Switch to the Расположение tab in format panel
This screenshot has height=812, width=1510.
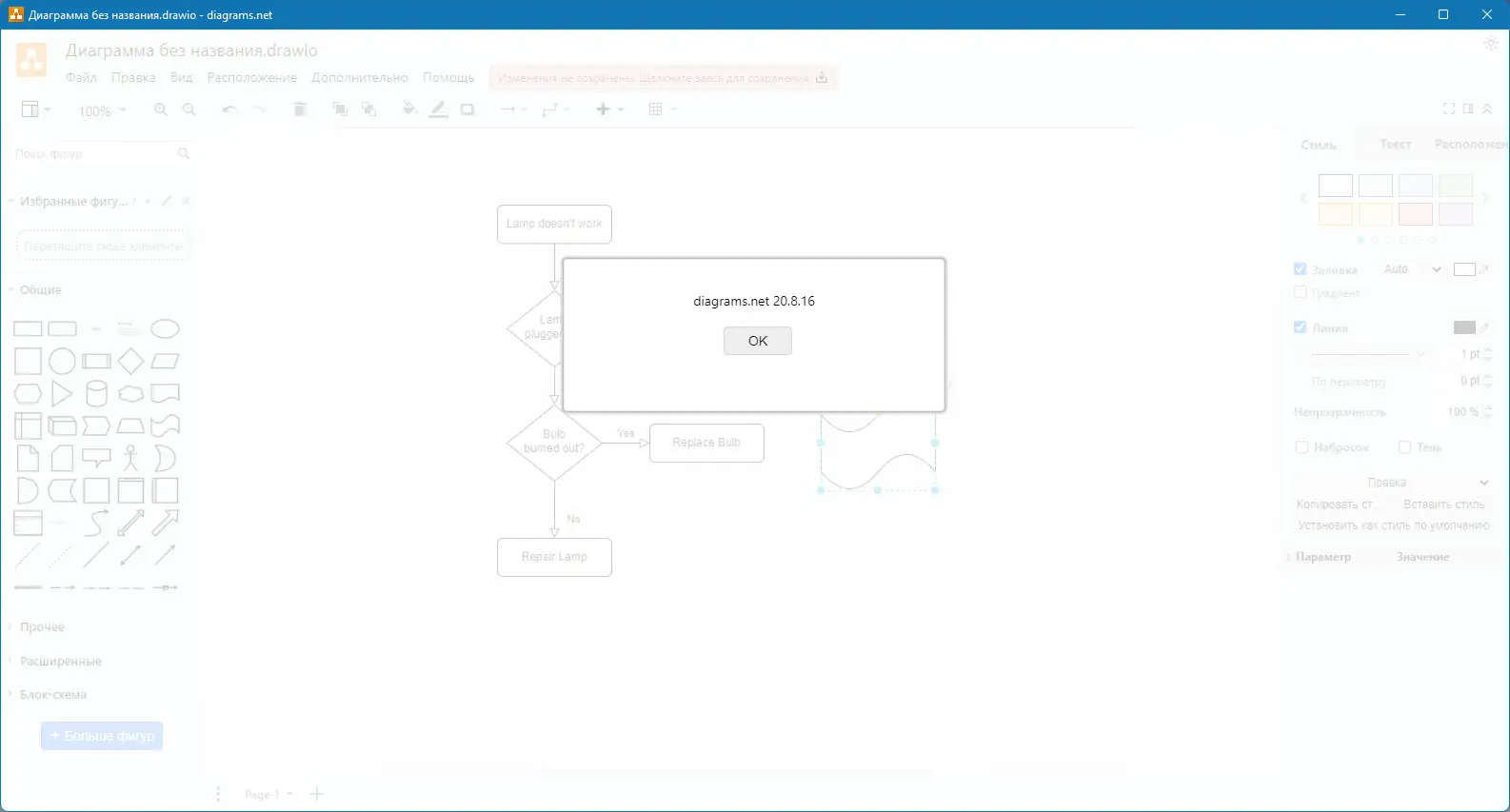click(1471, 145)
